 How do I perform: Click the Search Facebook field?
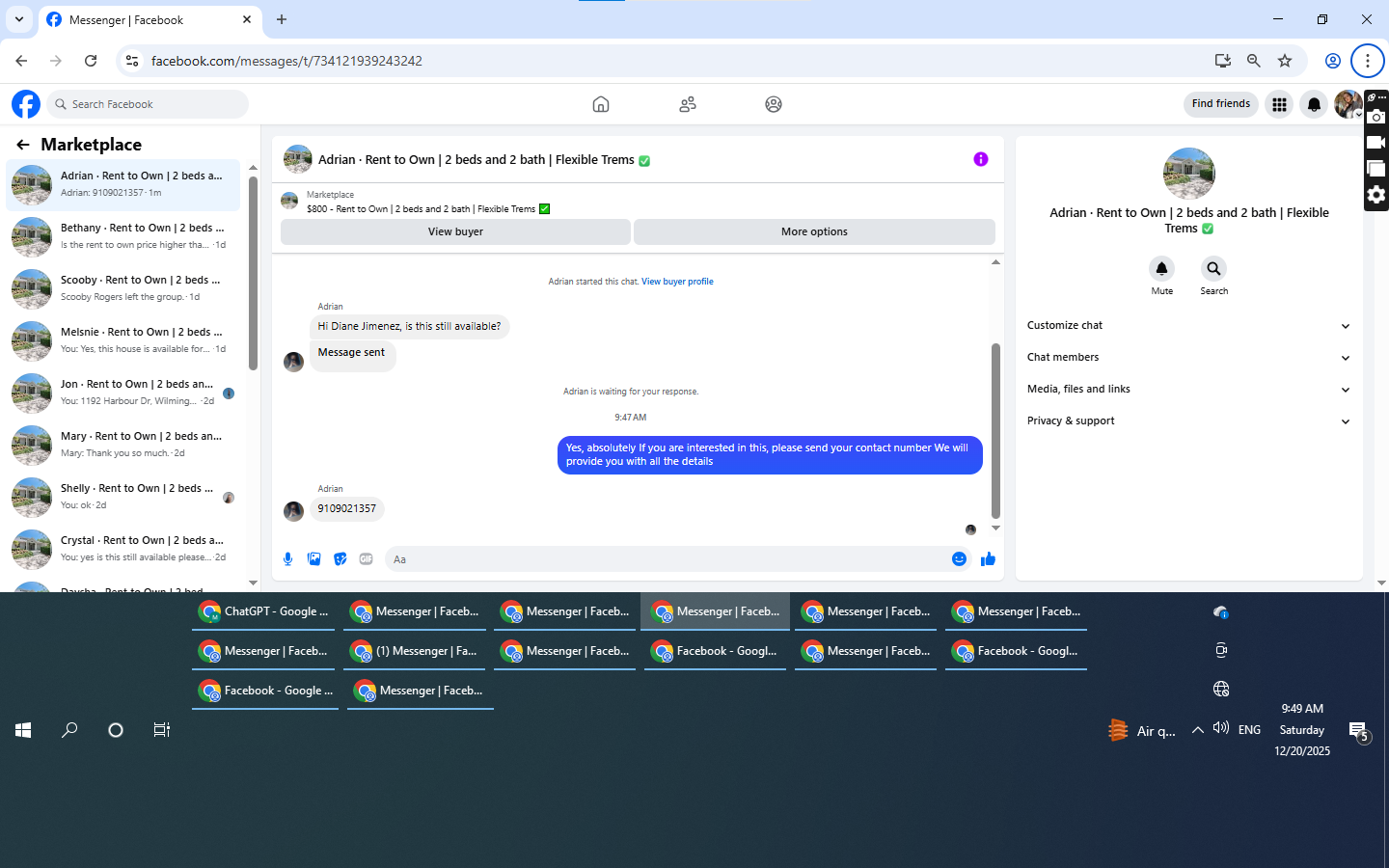coord(148,104)
